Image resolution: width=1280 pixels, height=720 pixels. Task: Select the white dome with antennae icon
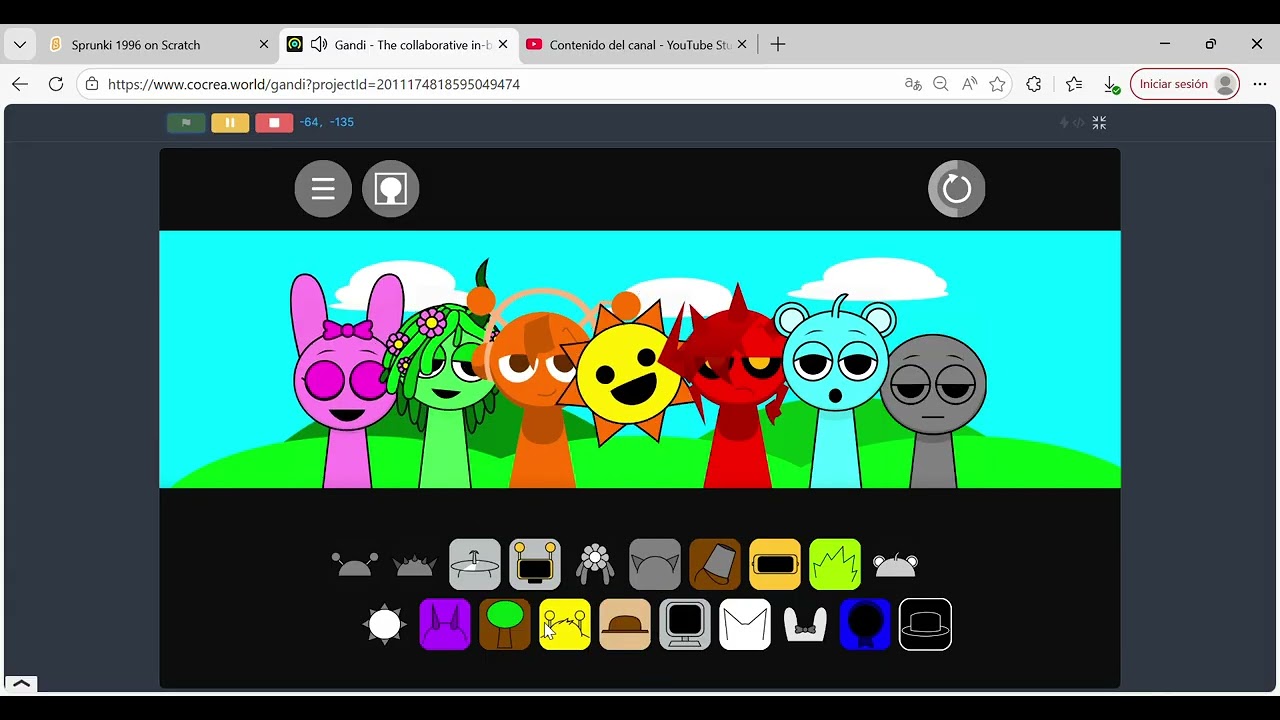(x=895, y=565)
